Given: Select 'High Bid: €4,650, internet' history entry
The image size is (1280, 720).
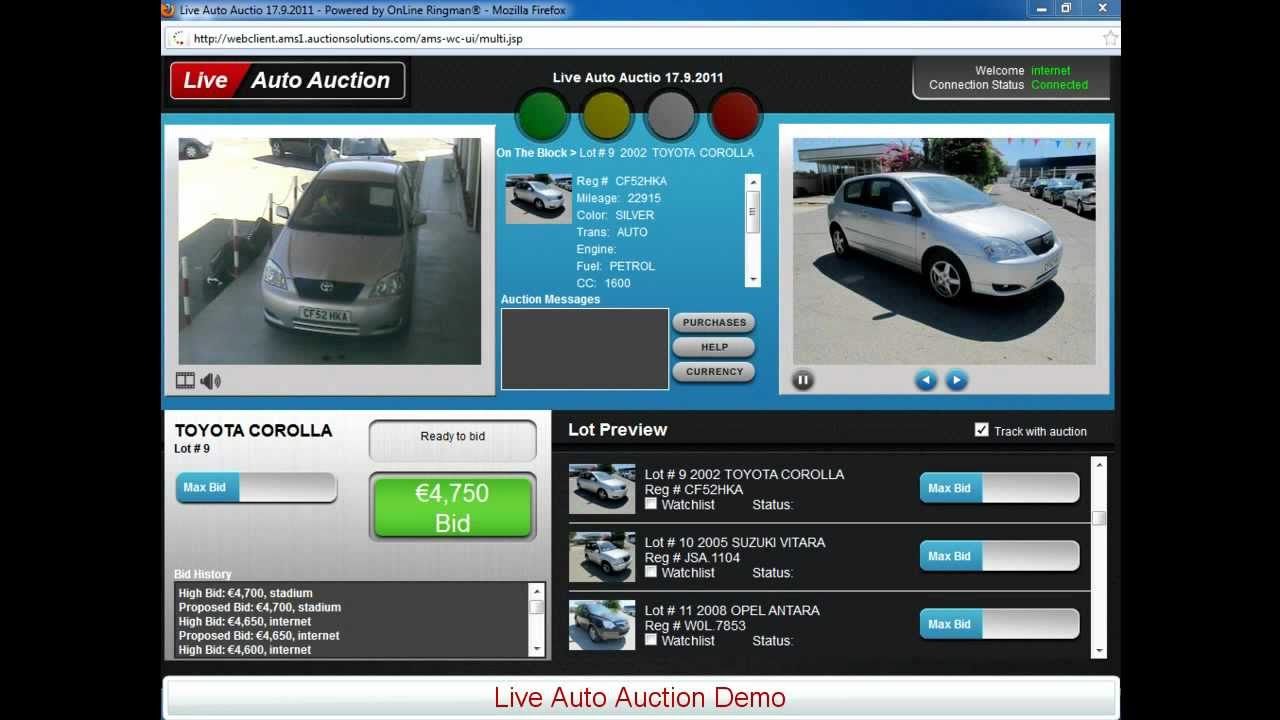Looking at the screenshot, I should (x=245, y=621).
